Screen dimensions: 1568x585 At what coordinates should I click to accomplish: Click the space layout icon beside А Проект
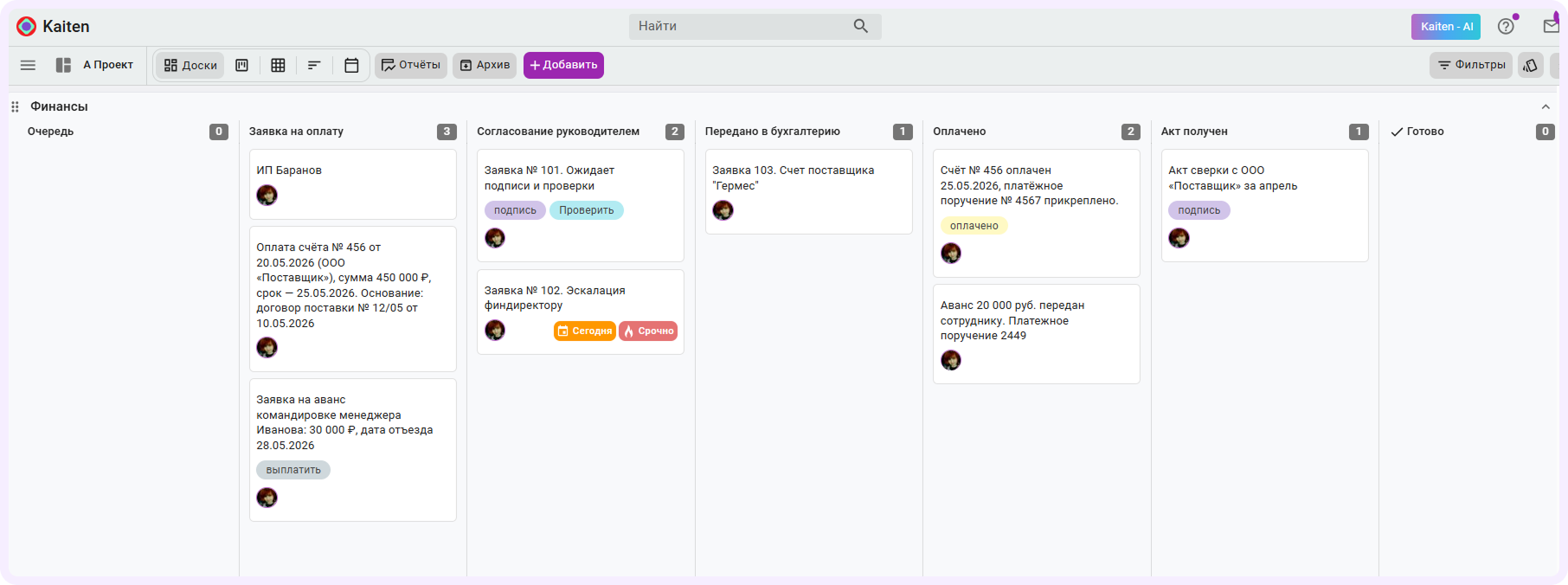(x=63, y=65)
